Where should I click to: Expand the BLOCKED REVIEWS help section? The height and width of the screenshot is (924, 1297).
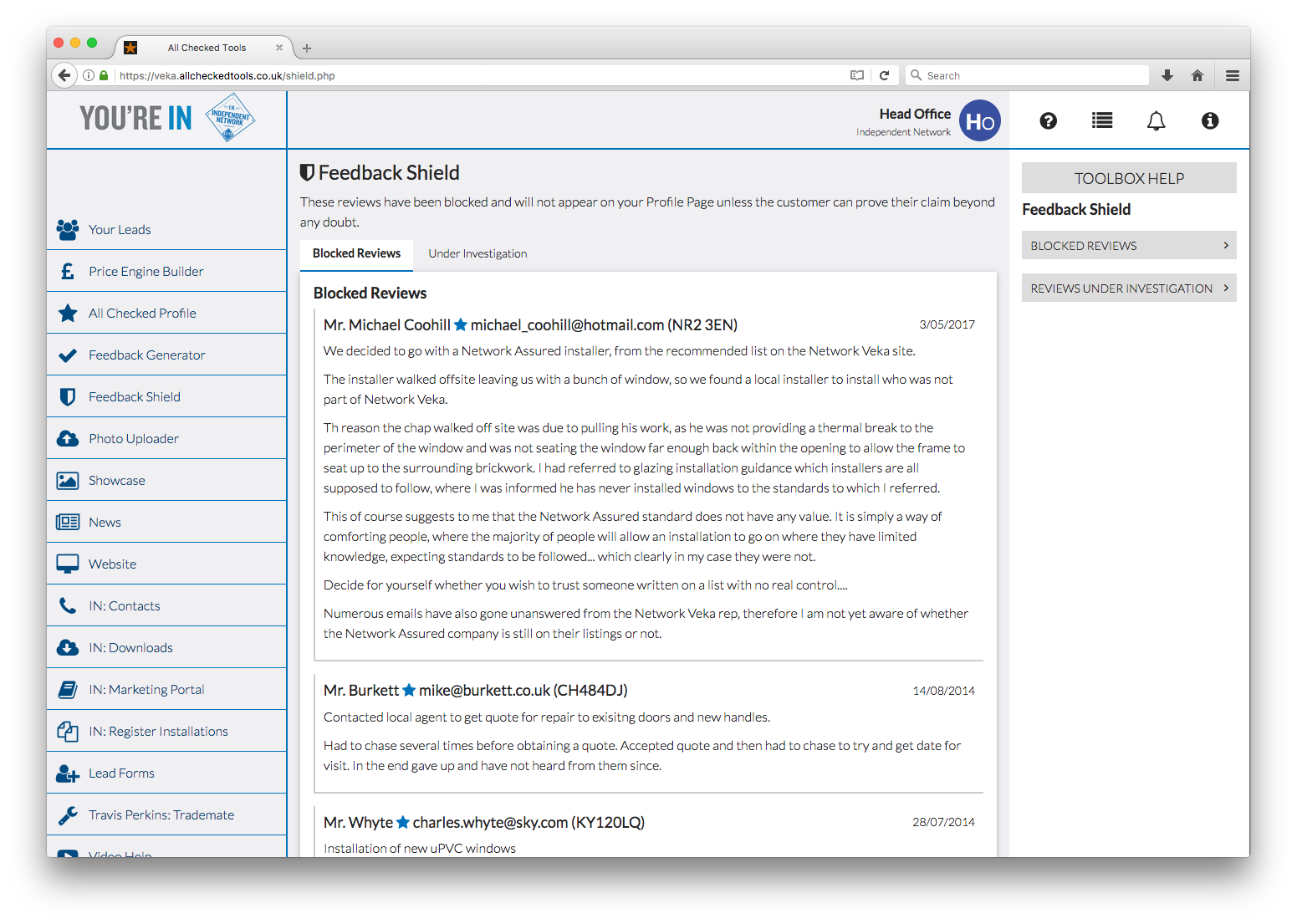[1128, 246]
